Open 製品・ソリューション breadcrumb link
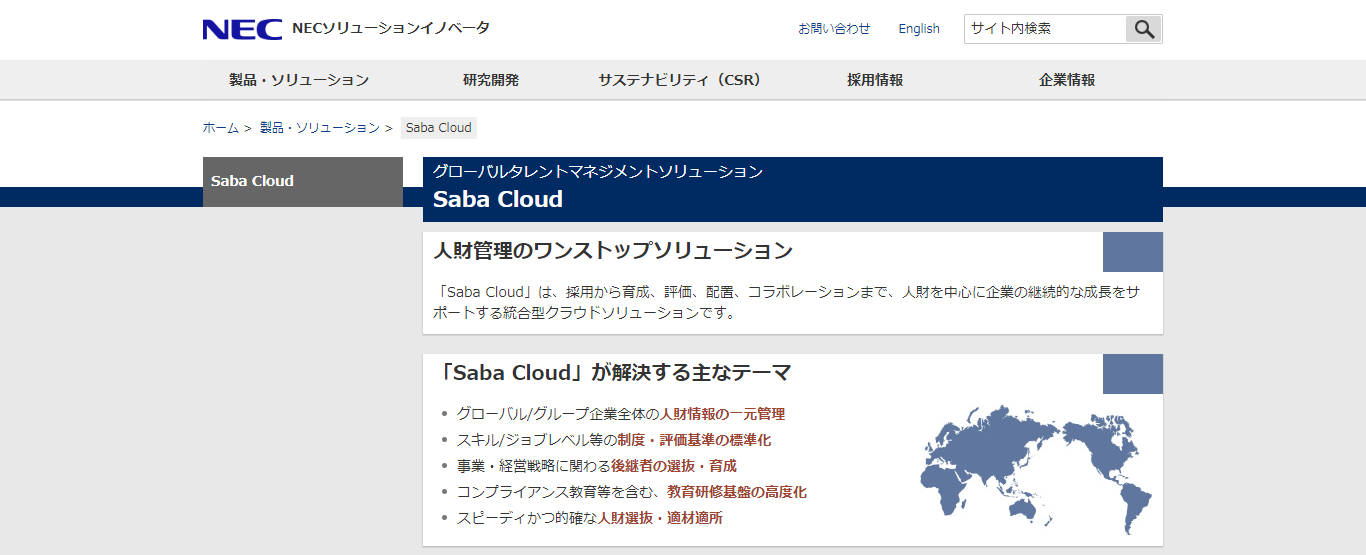The height and width of the screenshot is (555, 1366). click(x=320, y=128)
